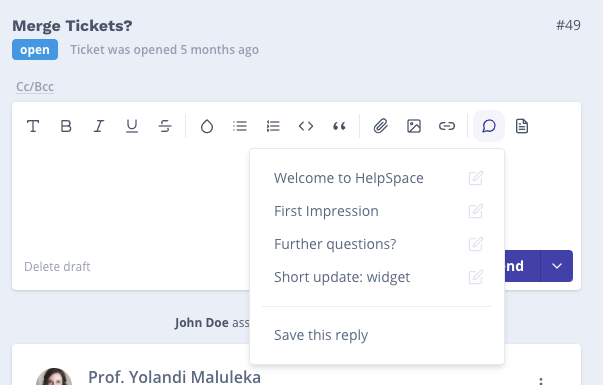Attach a file with the paperclip
The width and height of the screenshot is (603, 385).
coord(381,126)
